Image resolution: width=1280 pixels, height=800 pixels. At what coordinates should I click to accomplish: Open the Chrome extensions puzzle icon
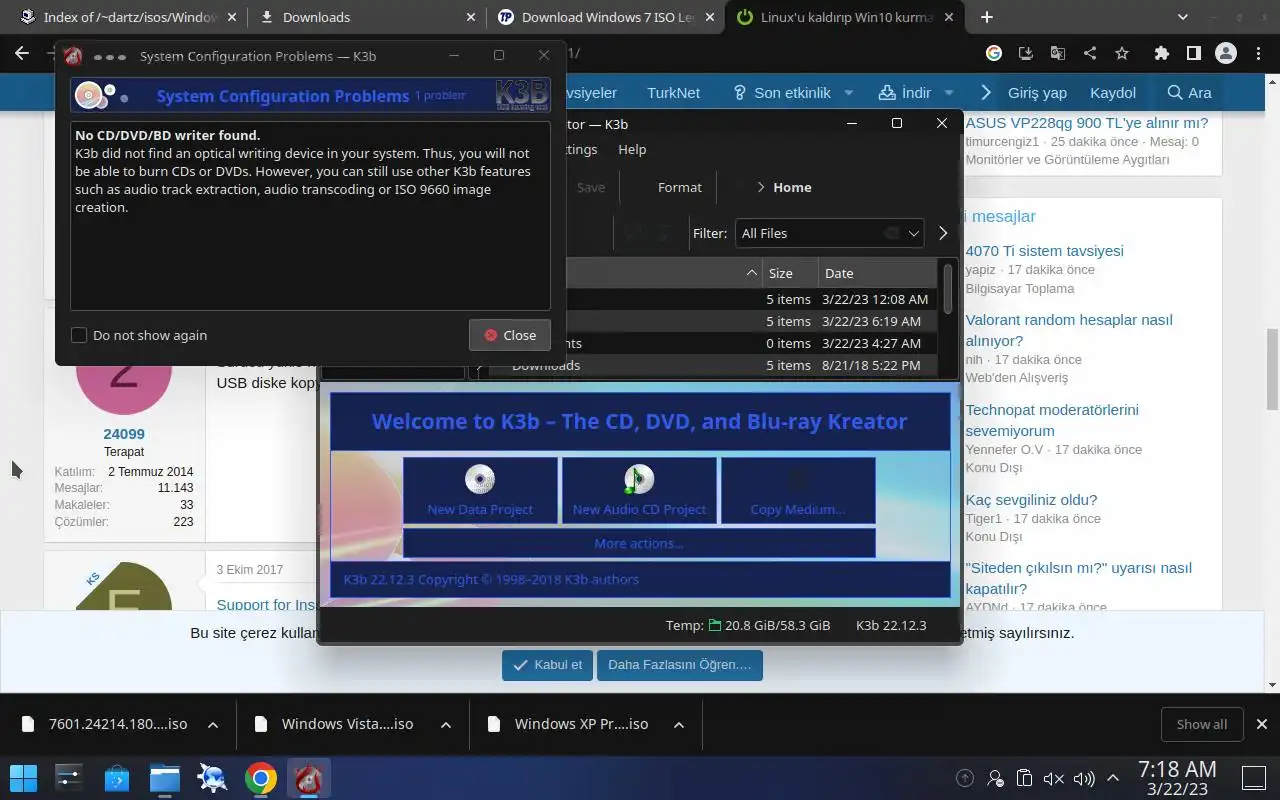point(1161,53)
